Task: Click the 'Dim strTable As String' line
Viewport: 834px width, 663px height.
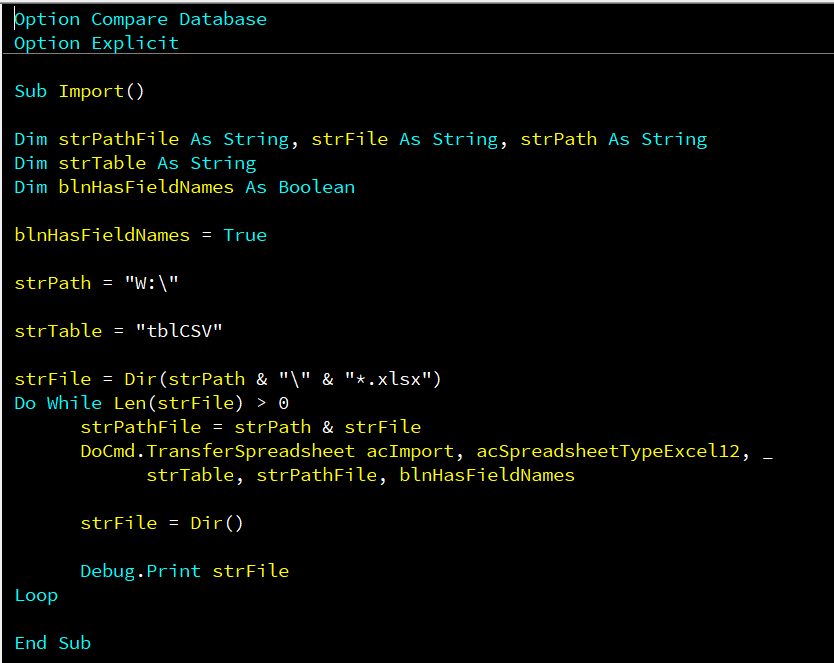Action: tap(135, 163)
